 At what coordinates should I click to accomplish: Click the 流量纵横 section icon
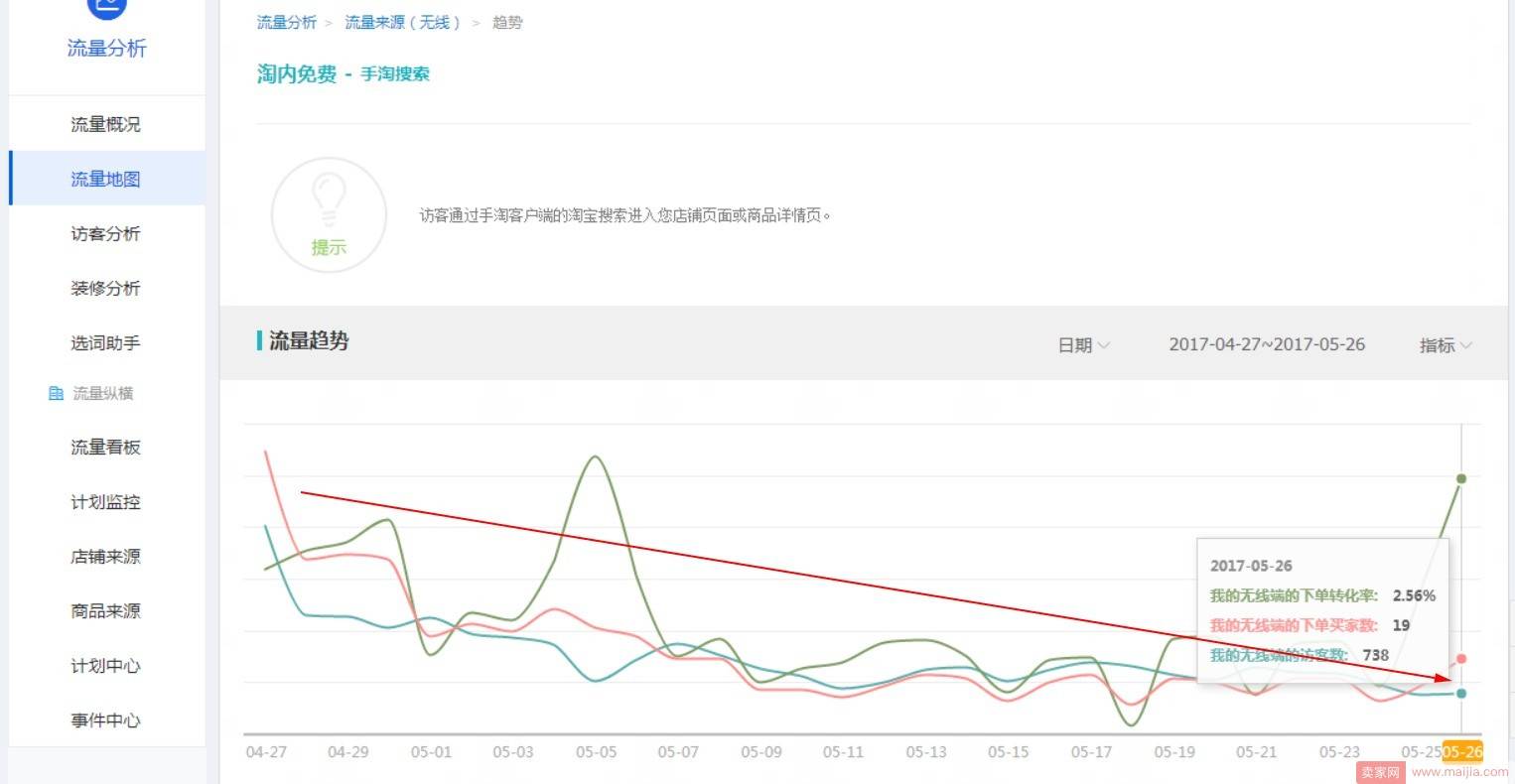pos(57,394)
